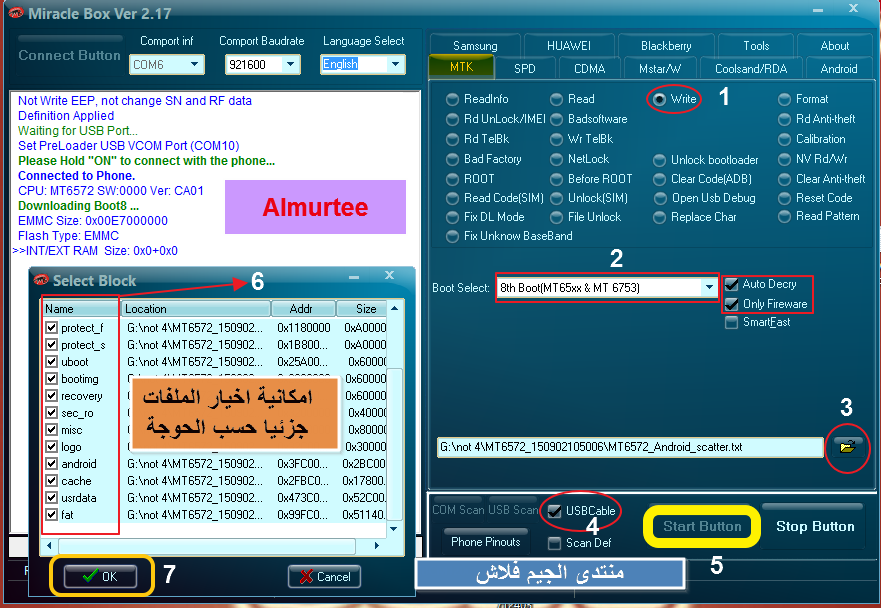Click the scatter file path field
Screen dimensions: 881x608
click(x=630, y=447)
